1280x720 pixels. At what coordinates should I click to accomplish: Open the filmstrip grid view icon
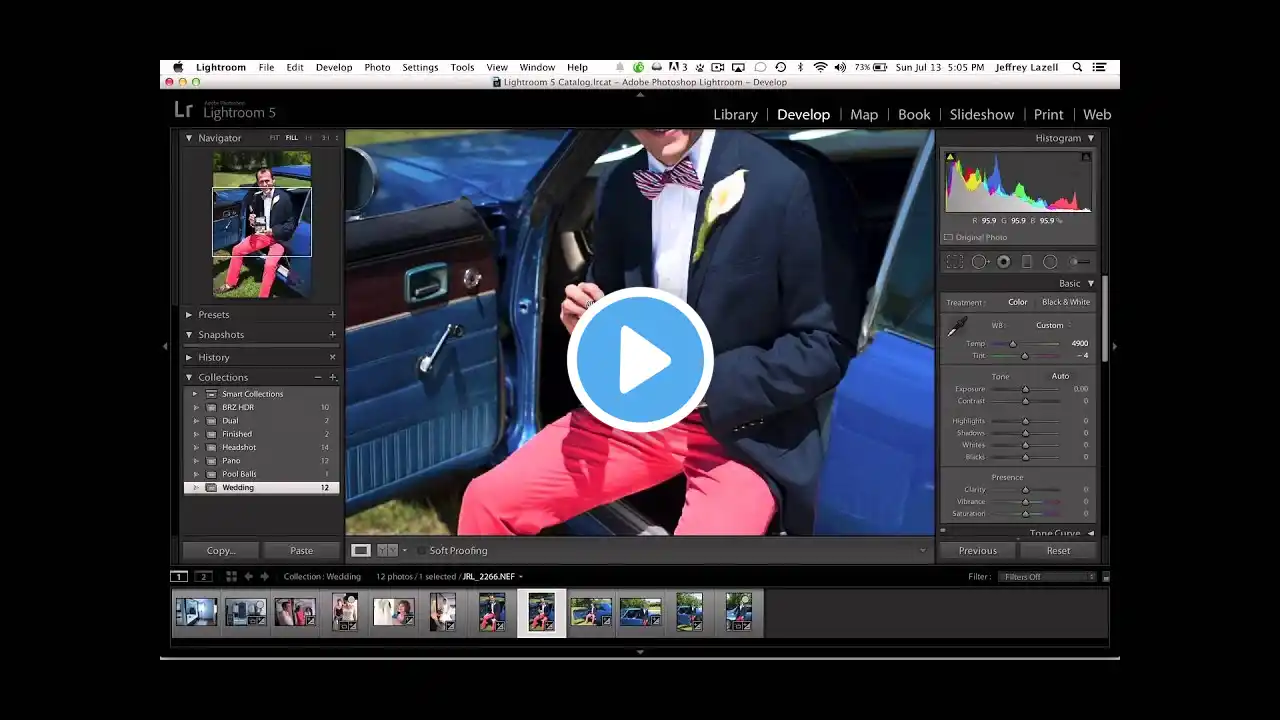pos(231,577)
